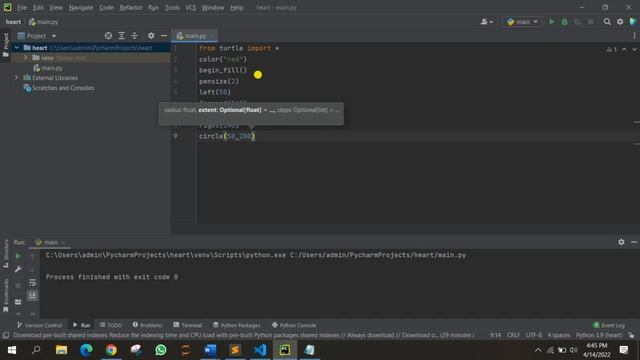Open run configuration wrench in Run panel
Image resolution: width=640 pixels, height=360 pixels.
18,269
